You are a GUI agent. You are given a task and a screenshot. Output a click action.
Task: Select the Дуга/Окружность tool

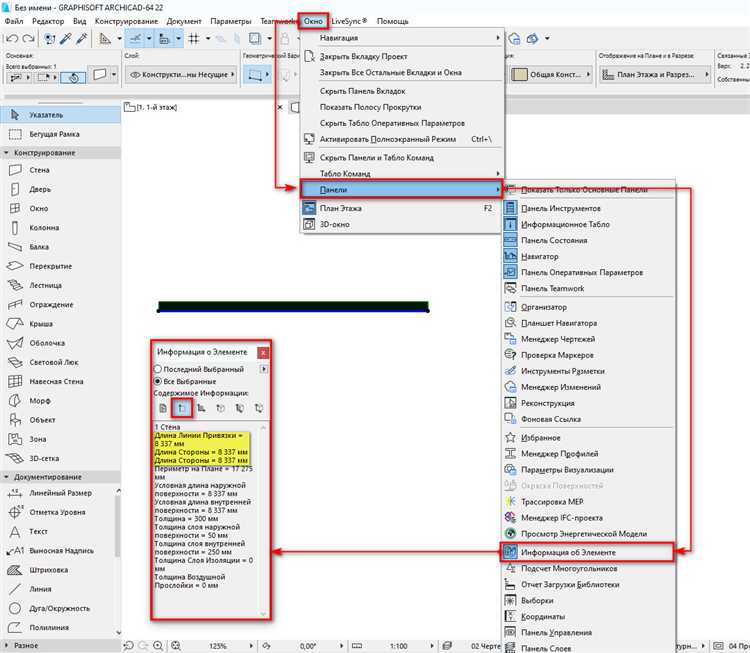click(x=57, y=608)
